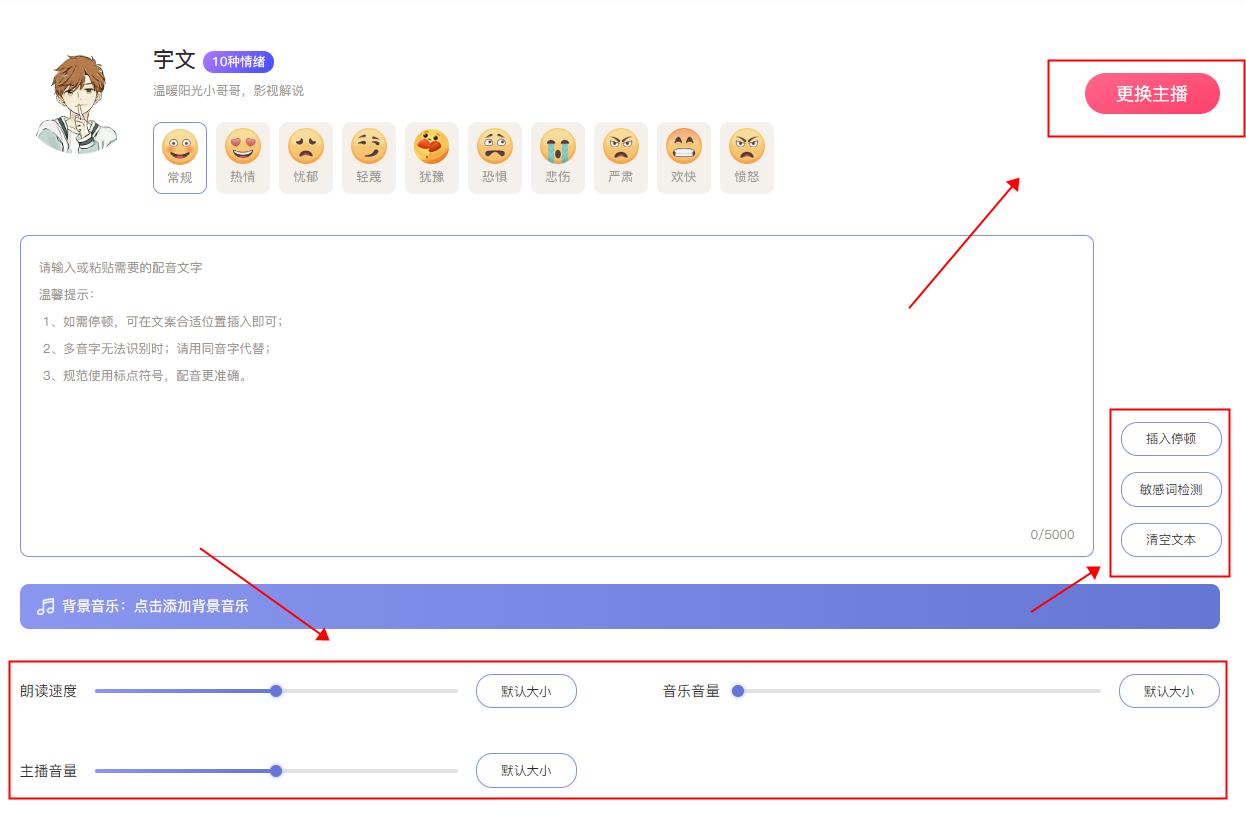Clear text with 清空文本 button
Viewport: 1246px width, 822px height.
pos(1171,540)
